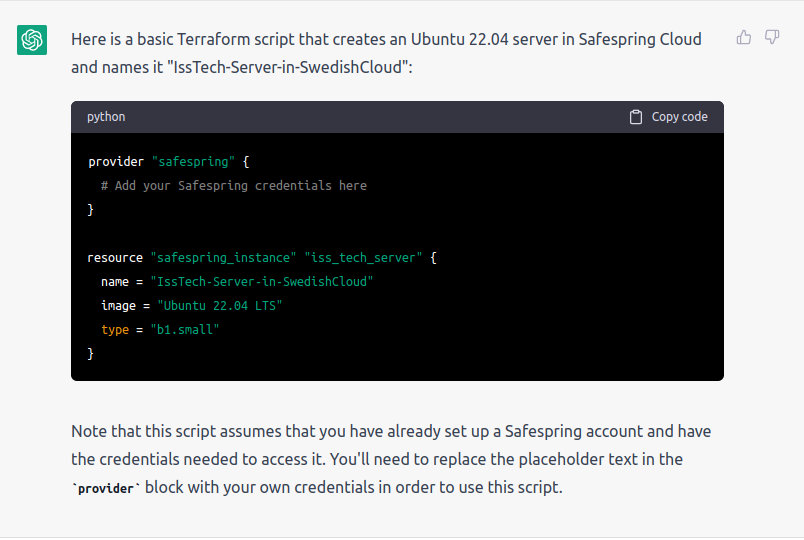
Task: Click the comment about Safespring credentials
Action: coord(234,186)
